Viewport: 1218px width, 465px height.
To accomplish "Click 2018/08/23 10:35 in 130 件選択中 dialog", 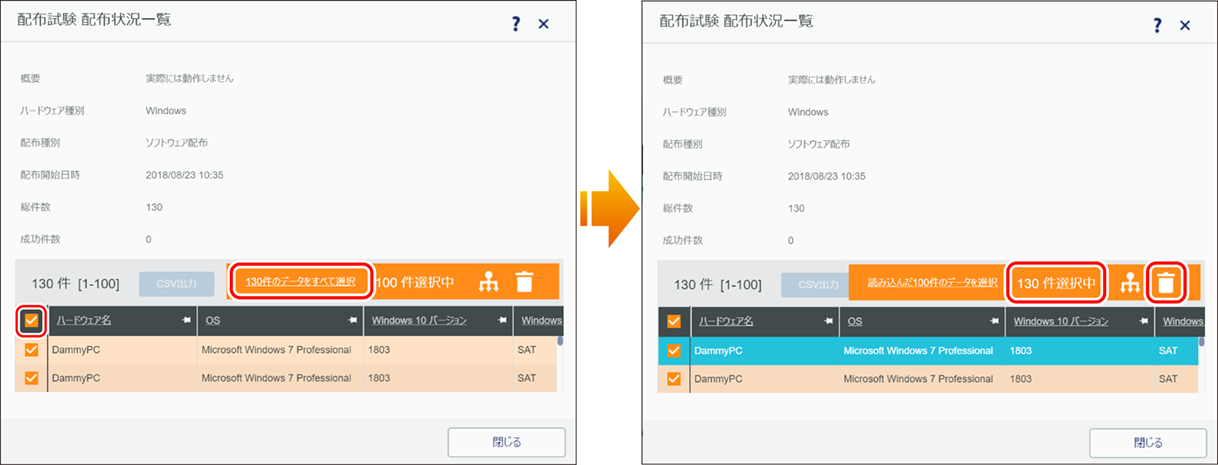I will 826,175.
